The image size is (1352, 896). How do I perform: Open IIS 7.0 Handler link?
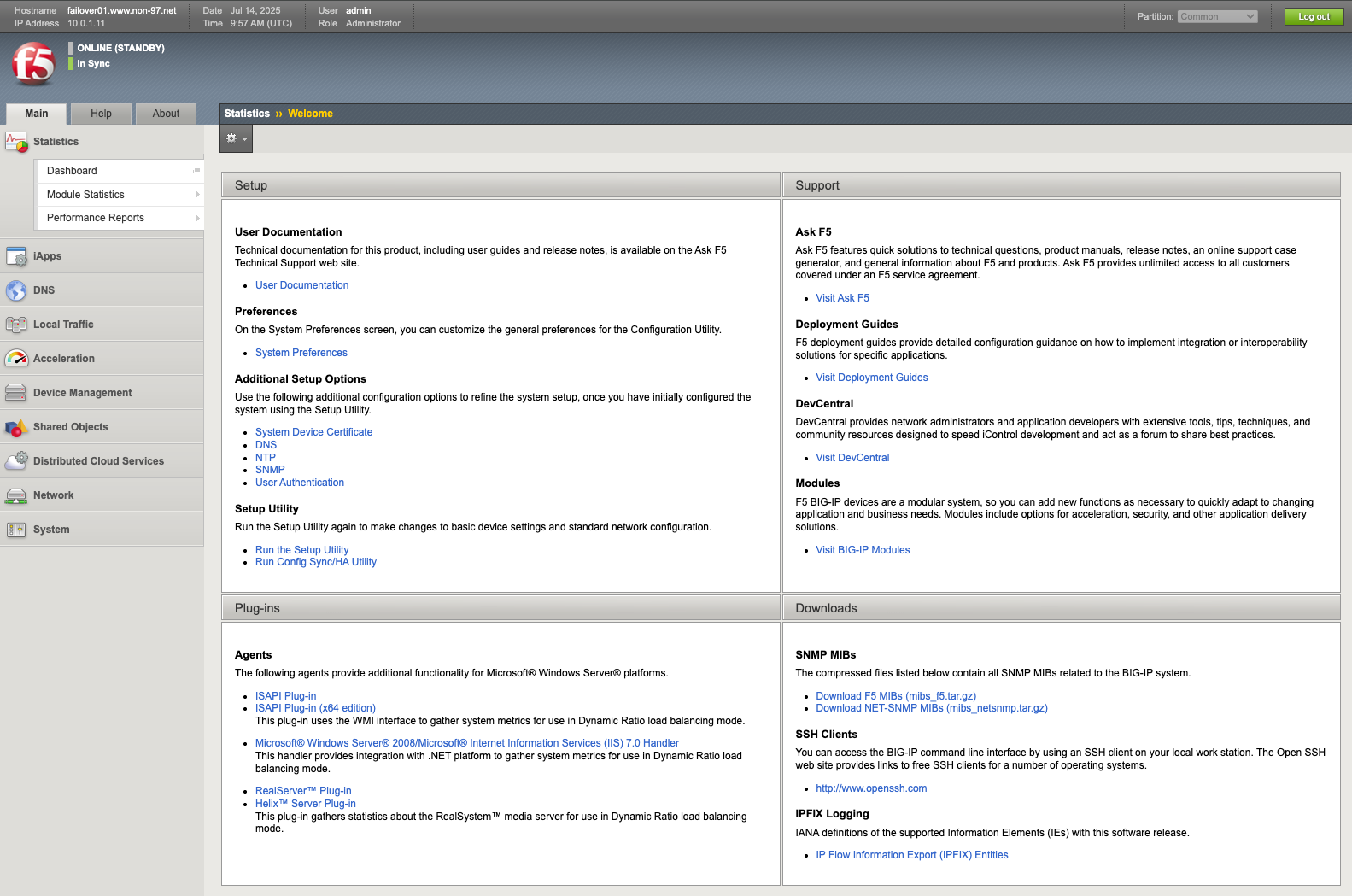click(466, 743)
